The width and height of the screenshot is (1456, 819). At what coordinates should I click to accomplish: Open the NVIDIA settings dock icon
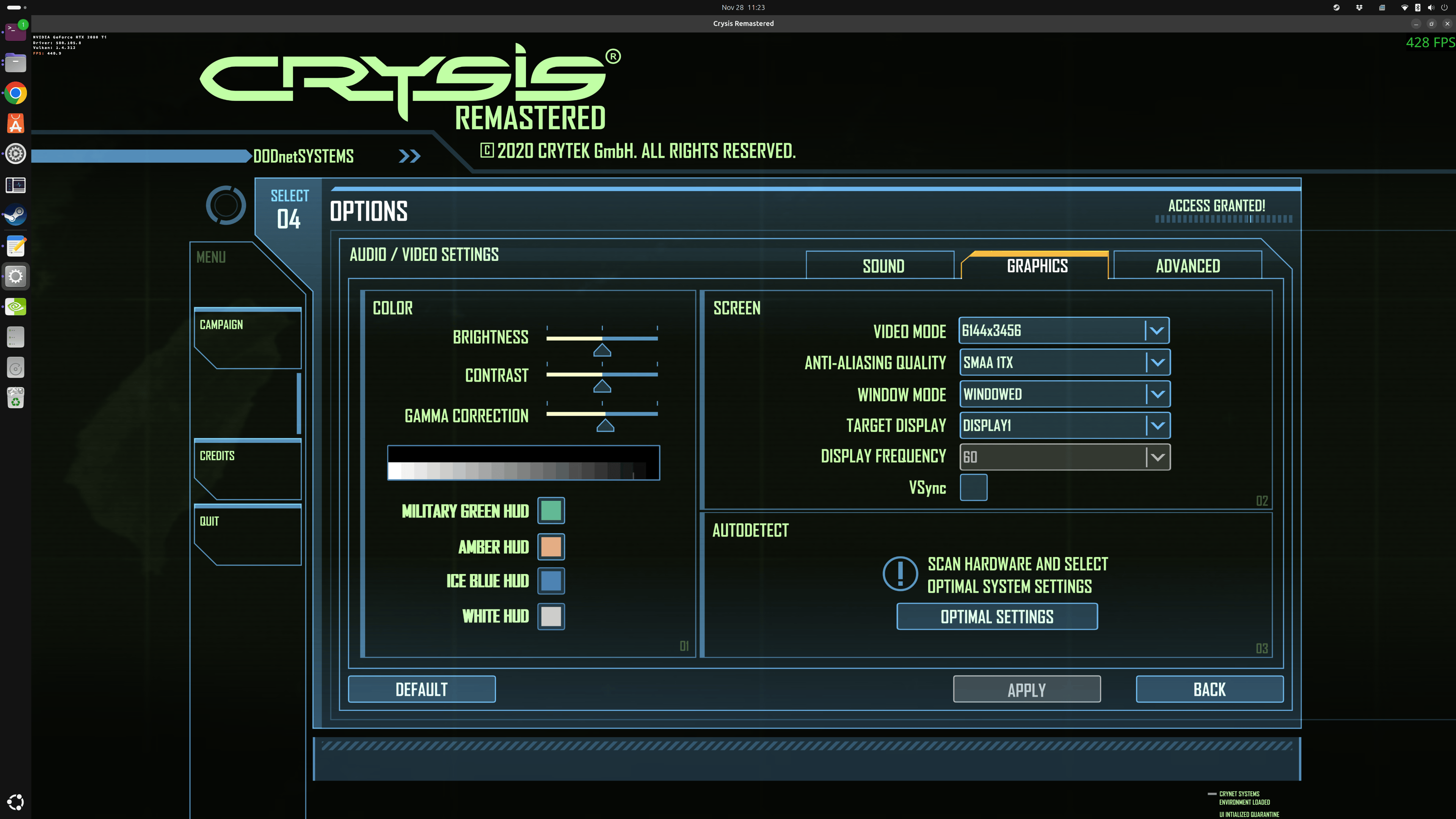(x=15, y=307)
